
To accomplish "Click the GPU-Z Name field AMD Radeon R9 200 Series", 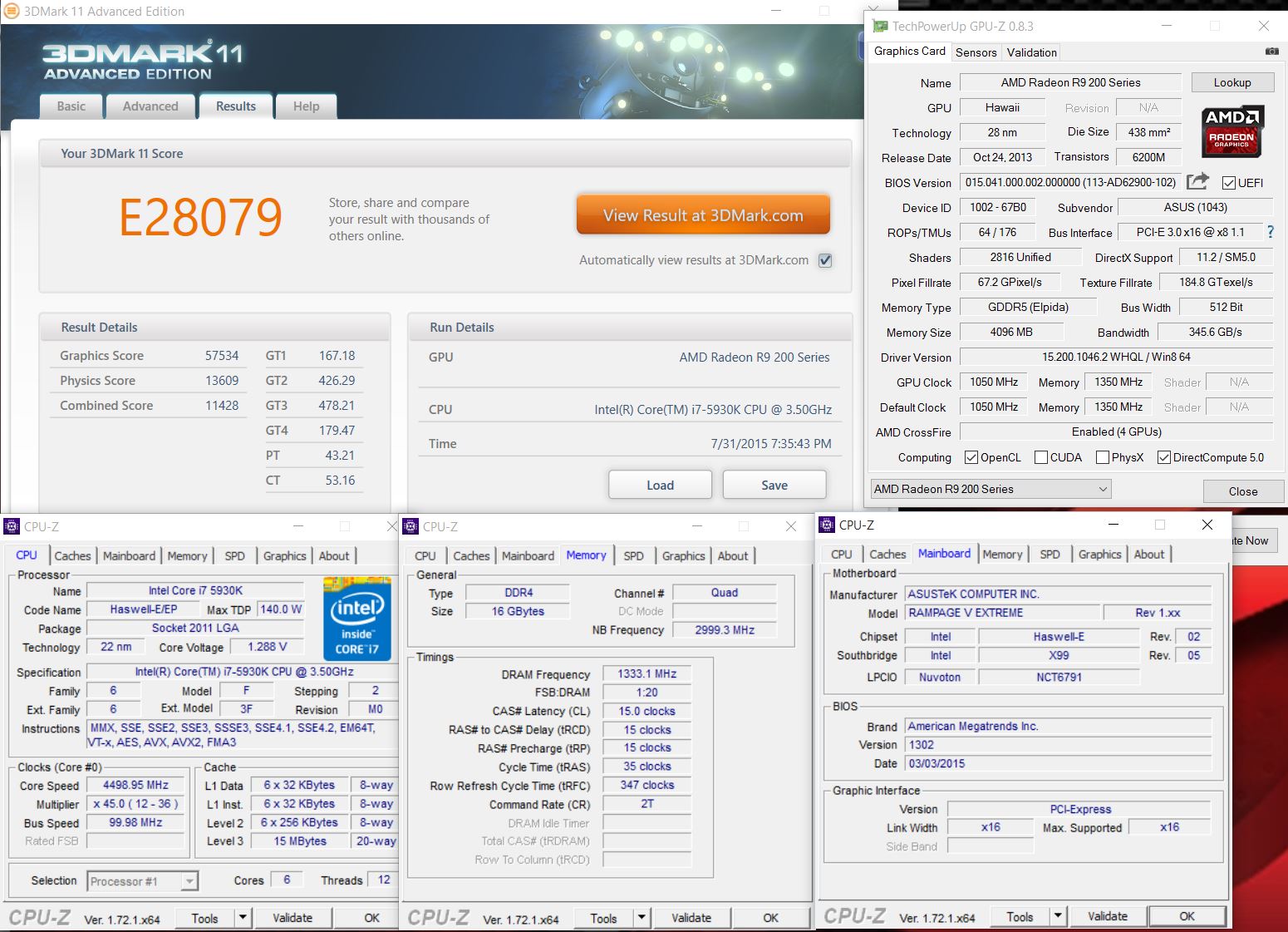I will [1070, 82].
